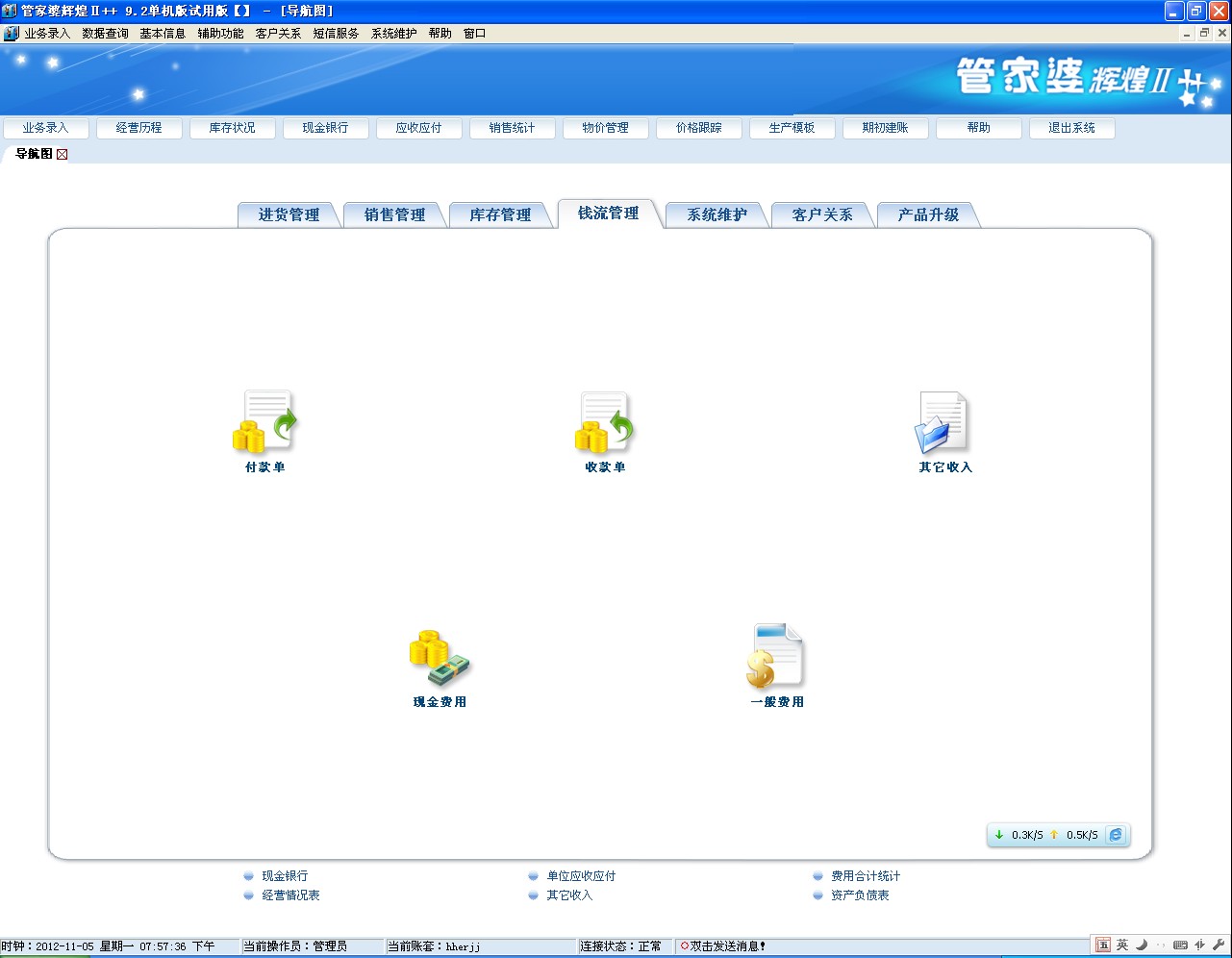The image size is (1232, 958).
Task: Open the 短信服务 menu
Action: 336,32
